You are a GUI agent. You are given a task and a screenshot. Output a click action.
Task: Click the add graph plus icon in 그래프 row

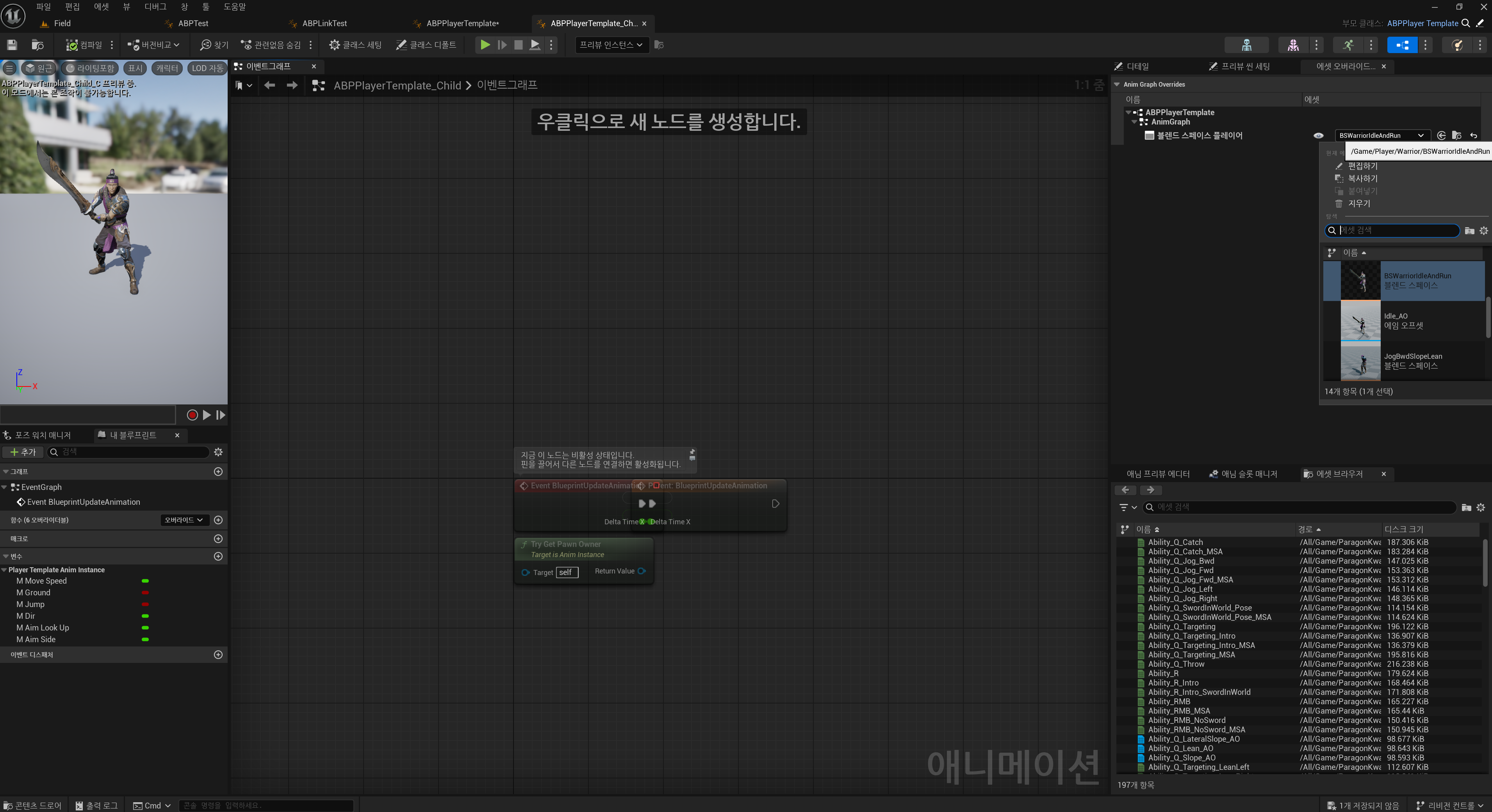pos(218,472)
